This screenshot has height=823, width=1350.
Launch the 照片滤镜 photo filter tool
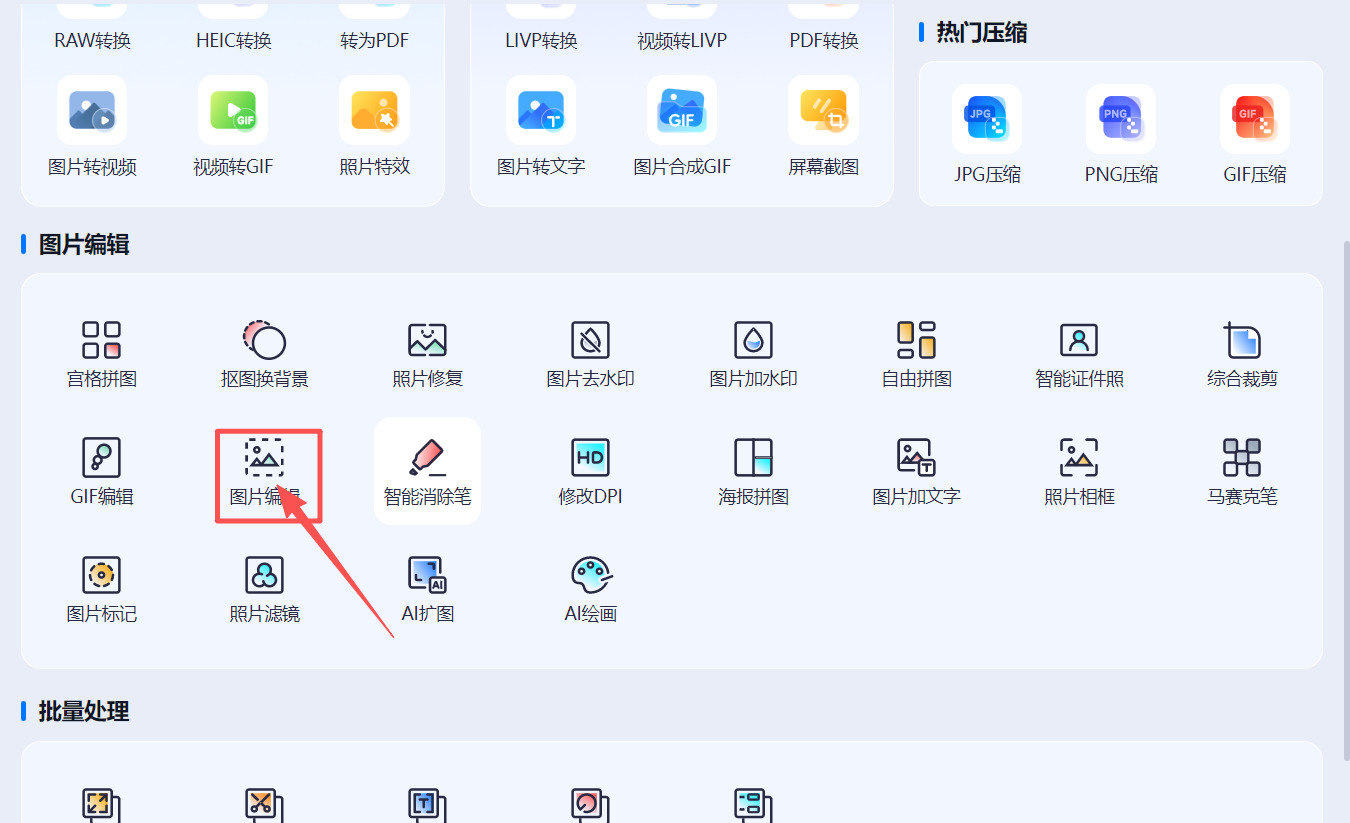click(x=265, y=589)
